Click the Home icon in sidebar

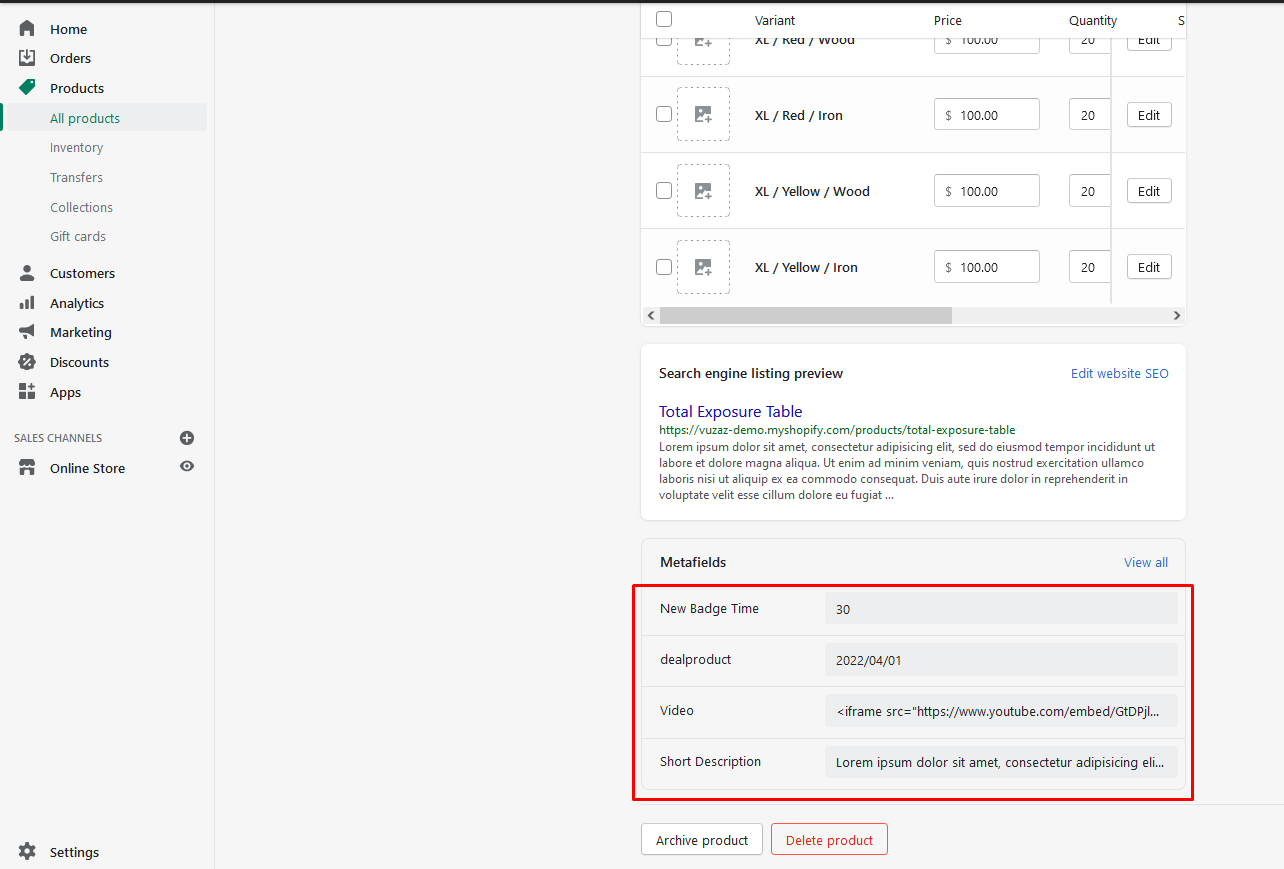point(27,29)
